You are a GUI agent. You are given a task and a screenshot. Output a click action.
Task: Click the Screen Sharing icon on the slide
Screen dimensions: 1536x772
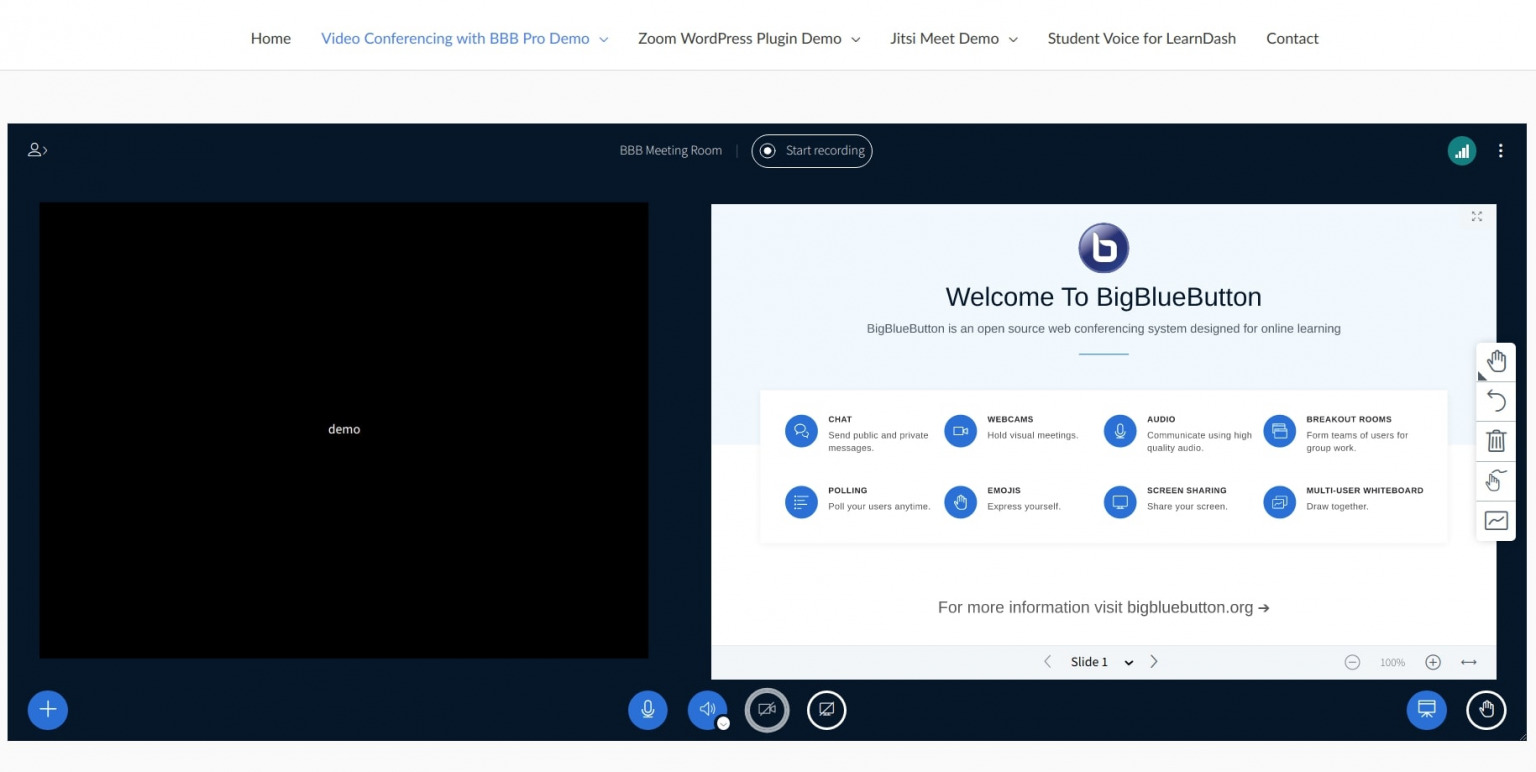tap(1120, 502)
